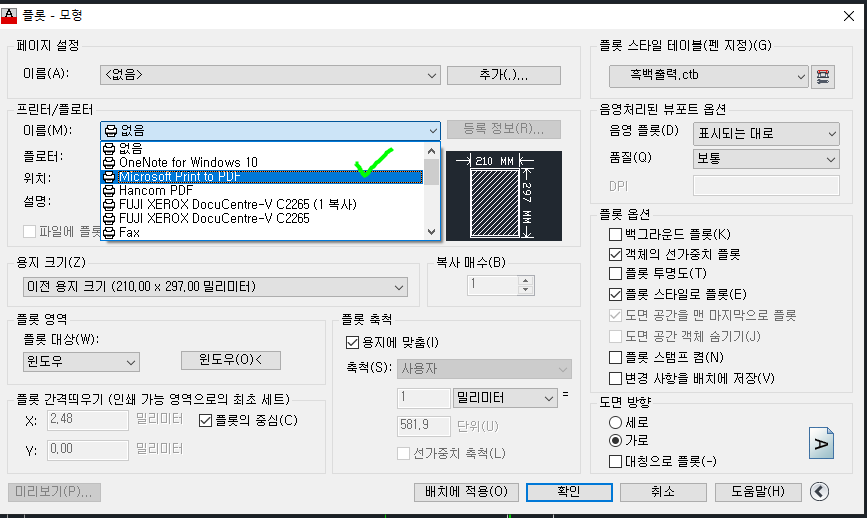Open the 음영 플롯 표시되는 대로 dropdown
867x518 pixels.
(x=766, y=134)
